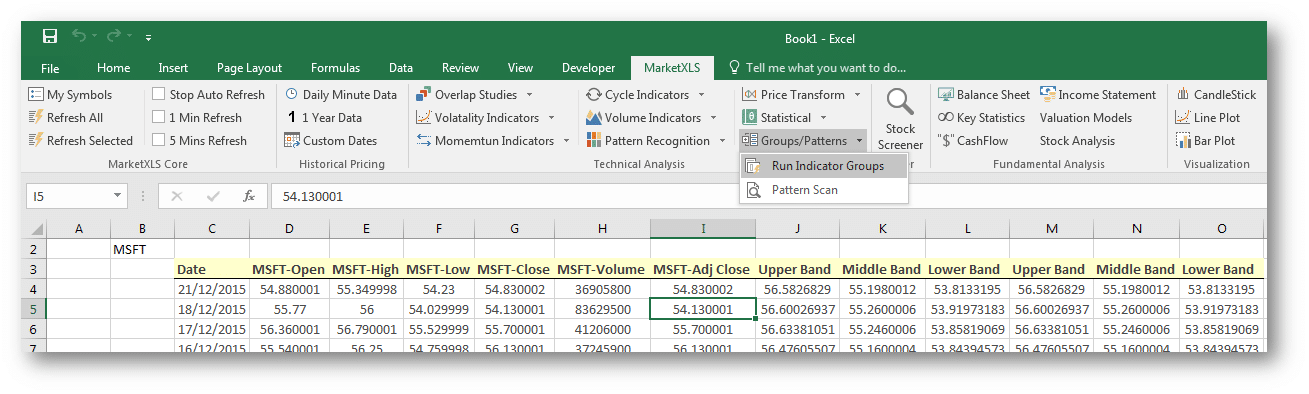This screenshot has width=1309, height=394.
Task: Click Refresh Selected button
Action: tap(80, 141)
